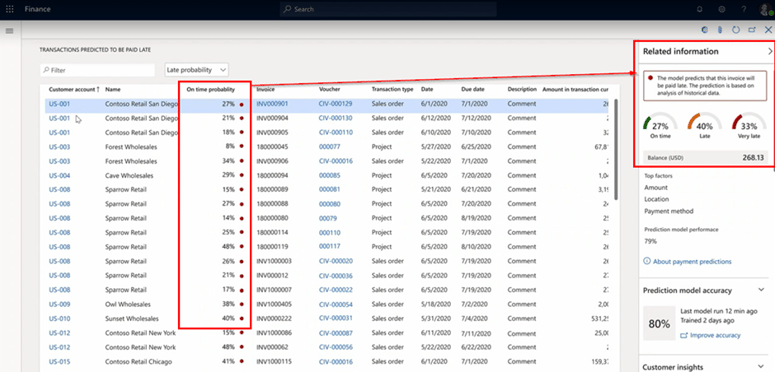Click the red dot in 180000045 row
The image size is (775, 372).
pos(241,147)
